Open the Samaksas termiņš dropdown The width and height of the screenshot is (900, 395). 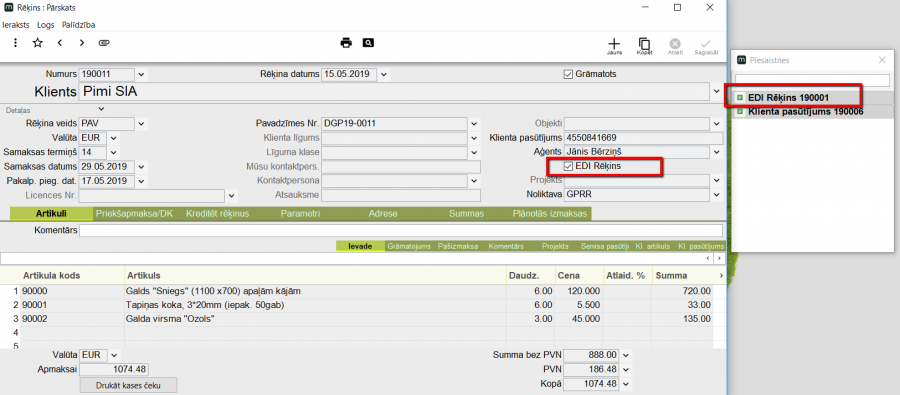point(113,152)
